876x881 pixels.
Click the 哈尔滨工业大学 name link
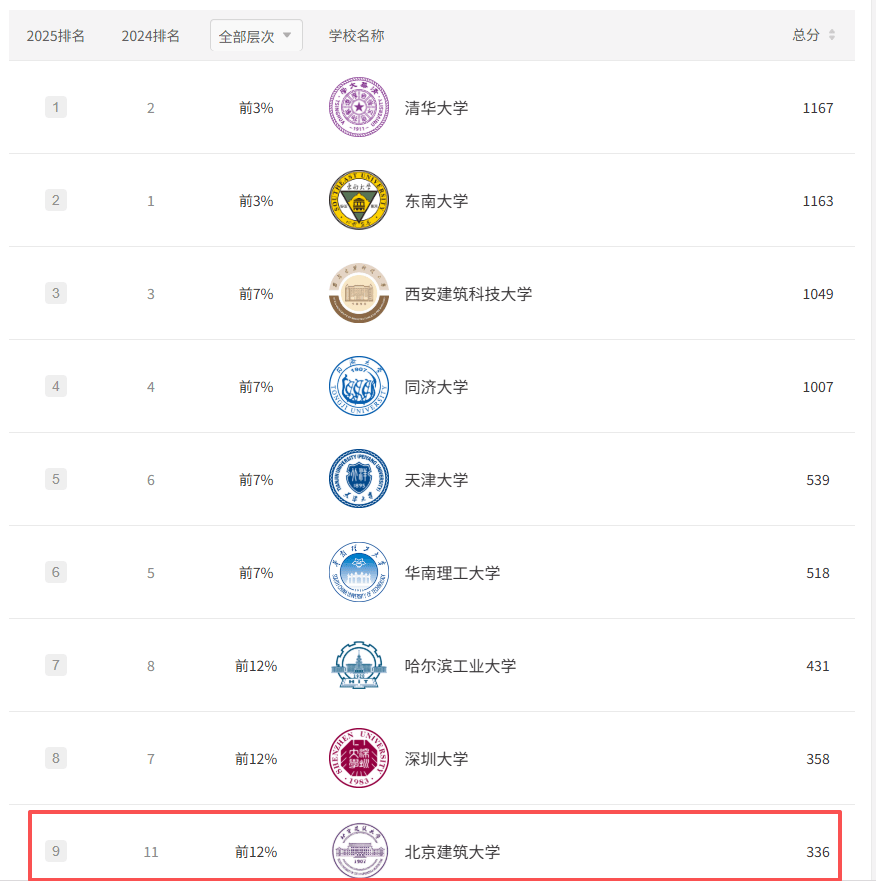click(460, 666)
